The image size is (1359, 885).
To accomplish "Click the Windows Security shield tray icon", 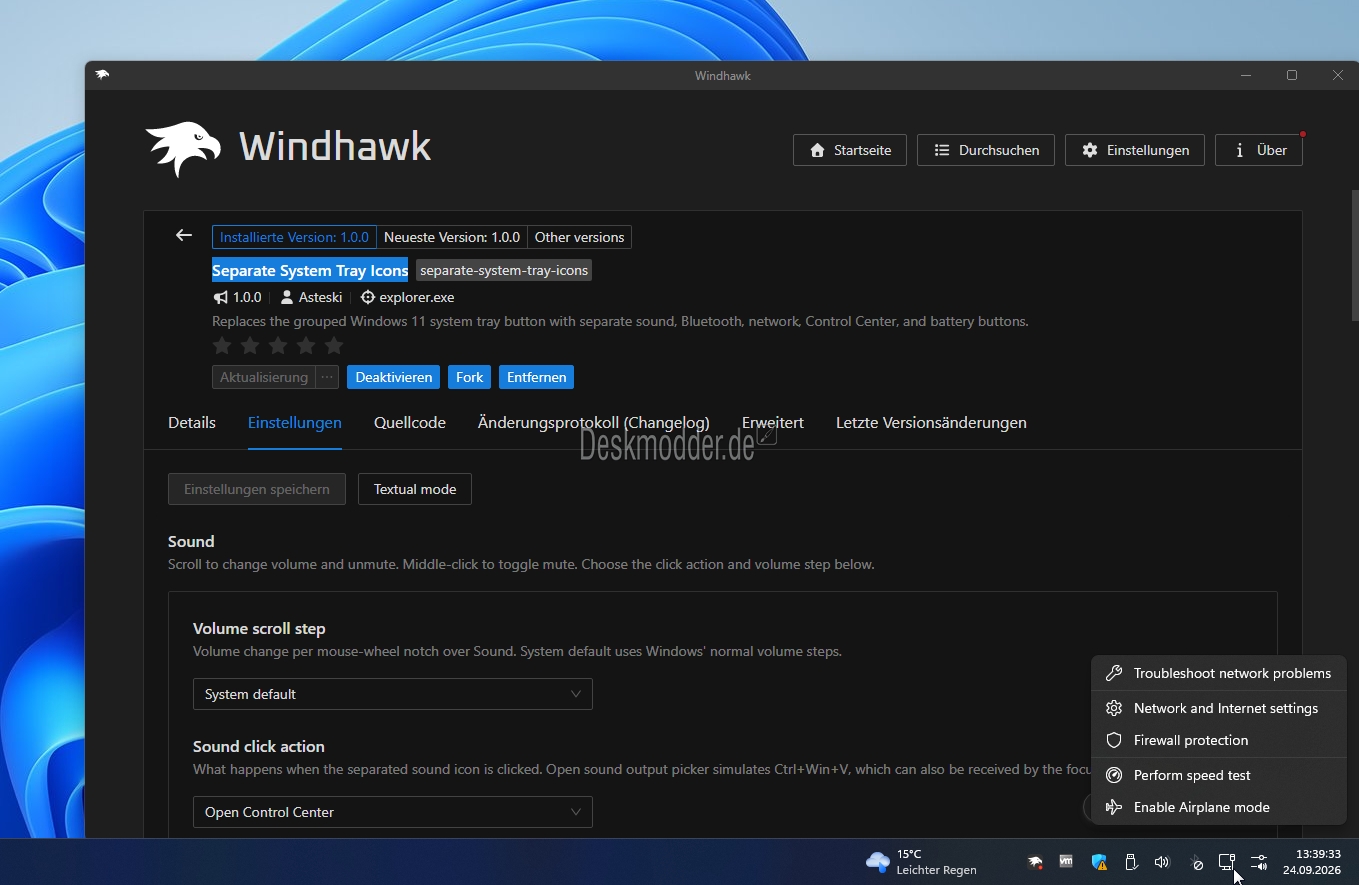I will point(1099,862).
